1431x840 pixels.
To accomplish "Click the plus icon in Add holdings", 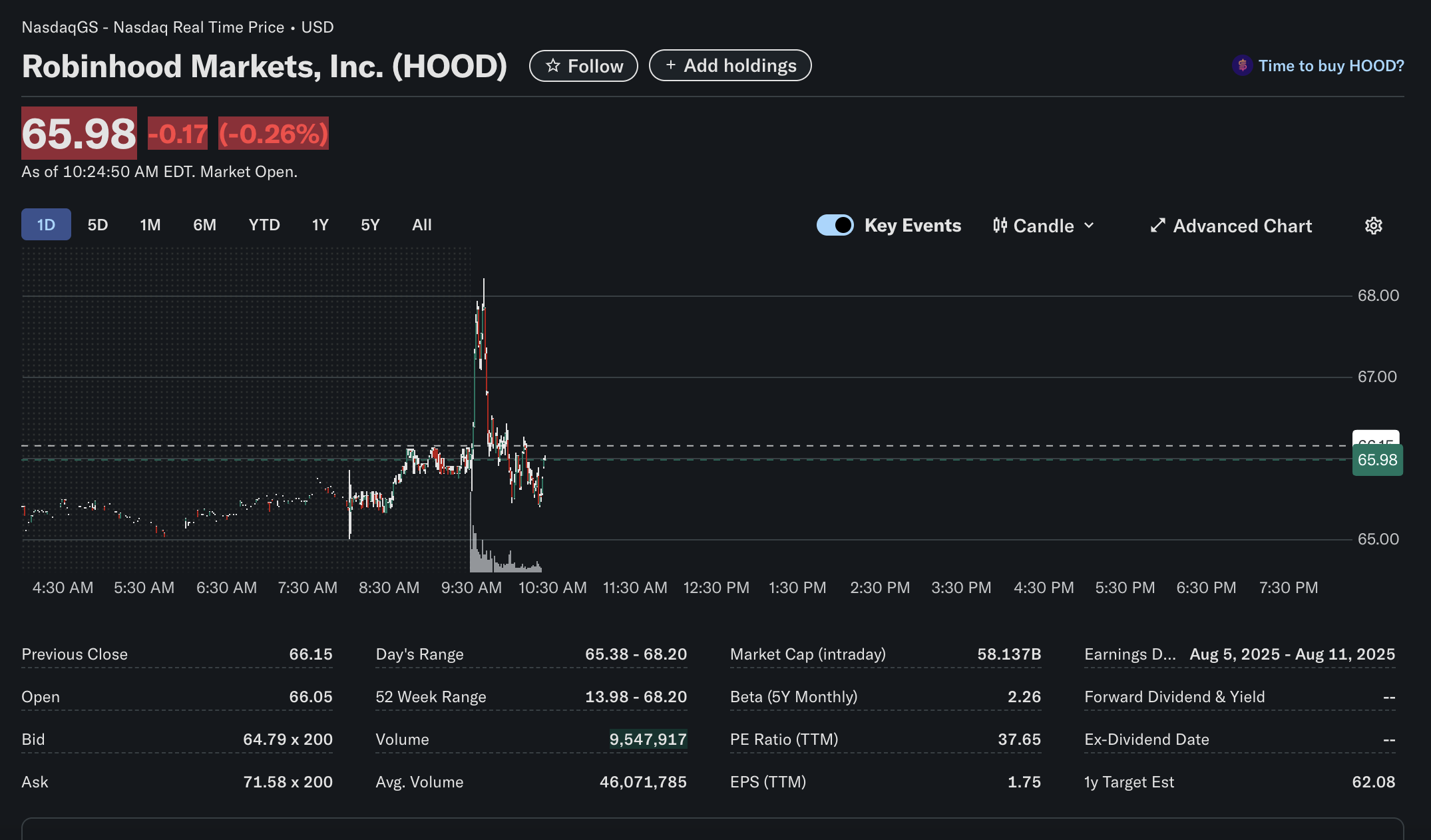I will [671, 65].
